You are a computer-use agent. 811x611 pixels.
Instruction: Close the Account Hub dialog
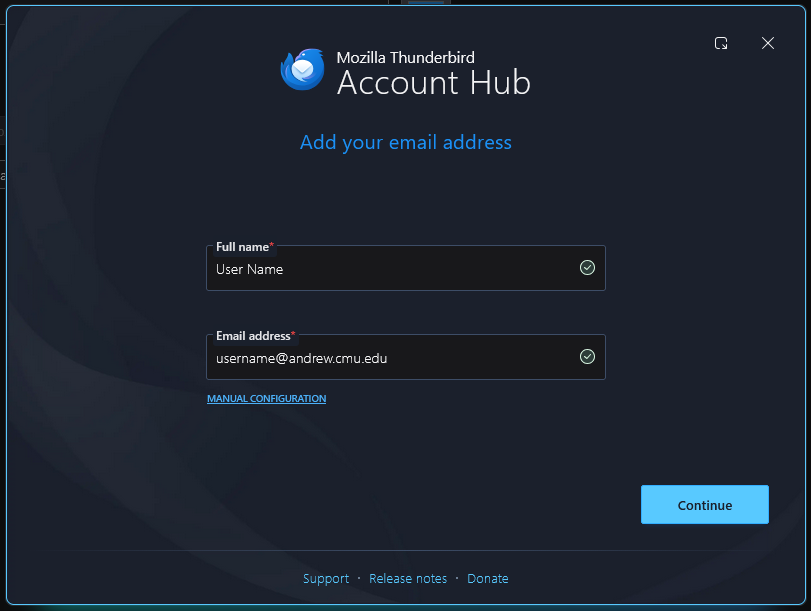click(768, 43)
